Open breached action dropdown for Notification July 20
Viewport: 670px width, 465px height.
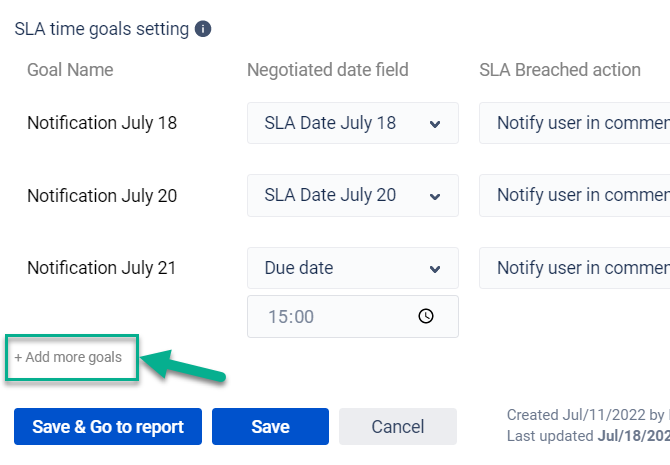click(x=575, y=195)
